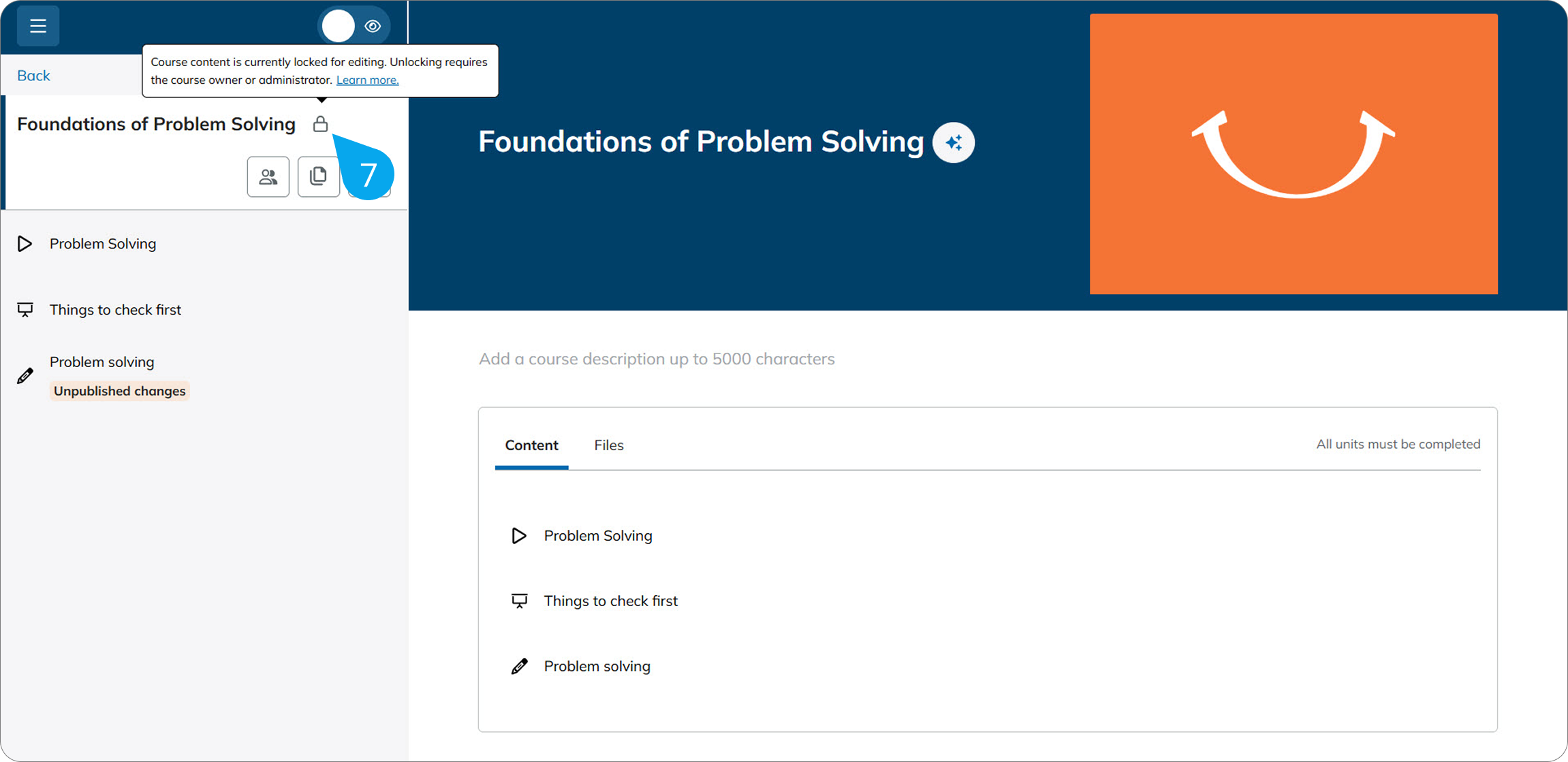The height and width of the screenshot is (762, 1568).
Task: Switch to the Files tab
Action: 608,445
